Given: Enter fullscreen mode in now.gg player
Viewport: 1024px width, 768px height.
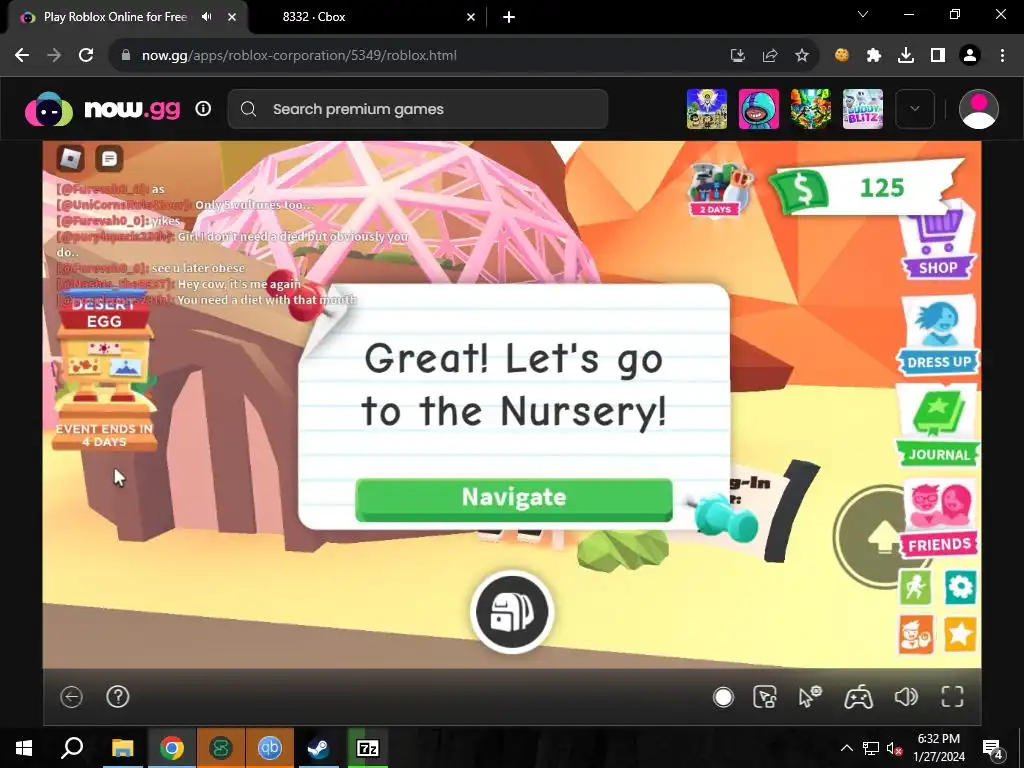Looking at the screenshot, I should coord(952,697).
